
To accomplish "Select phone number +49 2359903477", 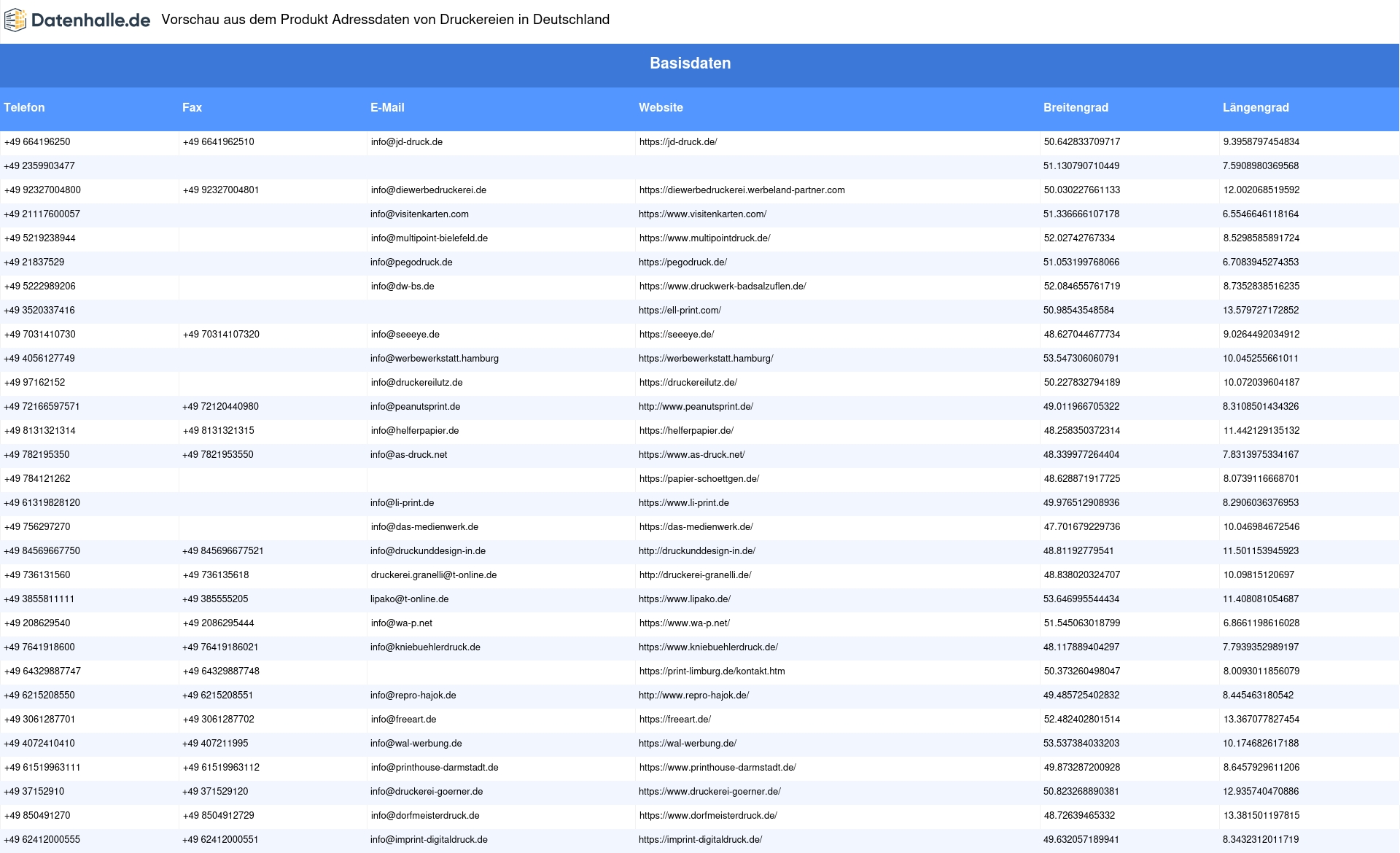I will (39, 166).
